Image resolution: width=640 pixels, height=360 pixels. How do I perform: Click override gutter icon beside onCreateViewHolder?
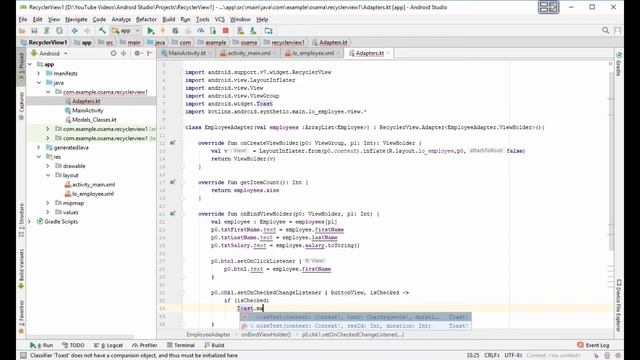click(173, 143)
